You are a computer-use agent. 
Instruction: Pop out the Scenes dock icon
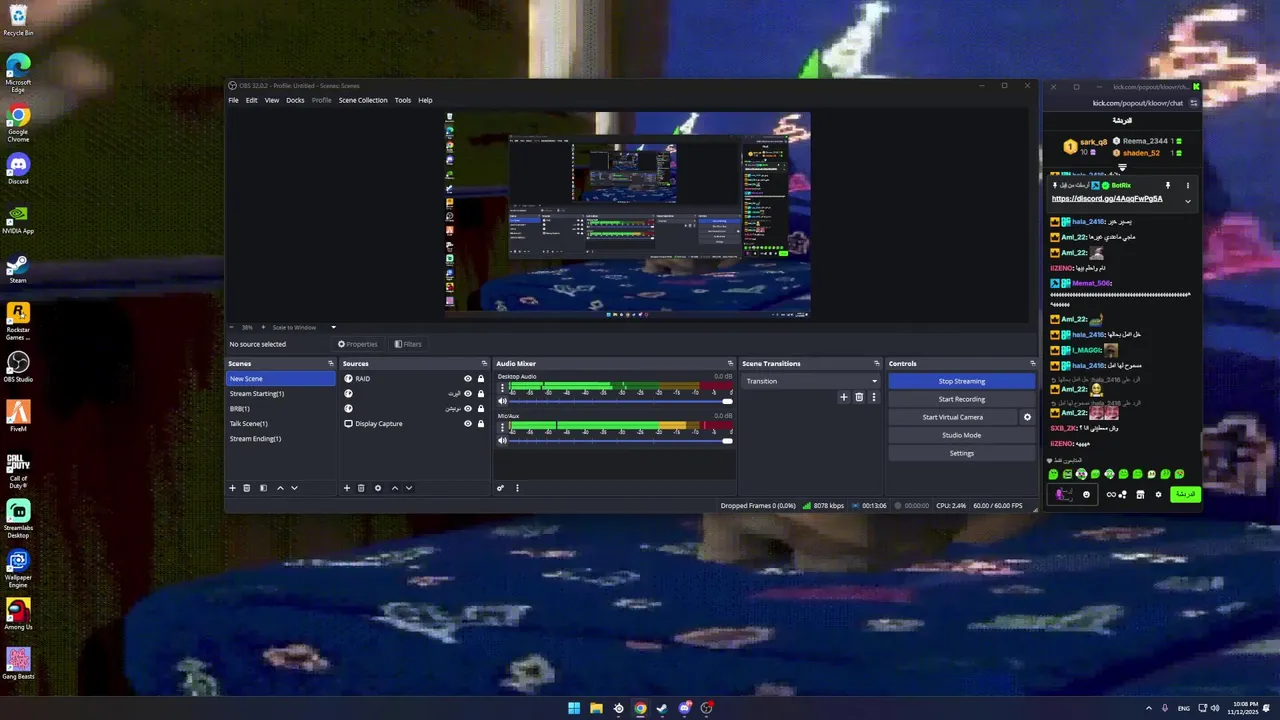tap(331, 364)
